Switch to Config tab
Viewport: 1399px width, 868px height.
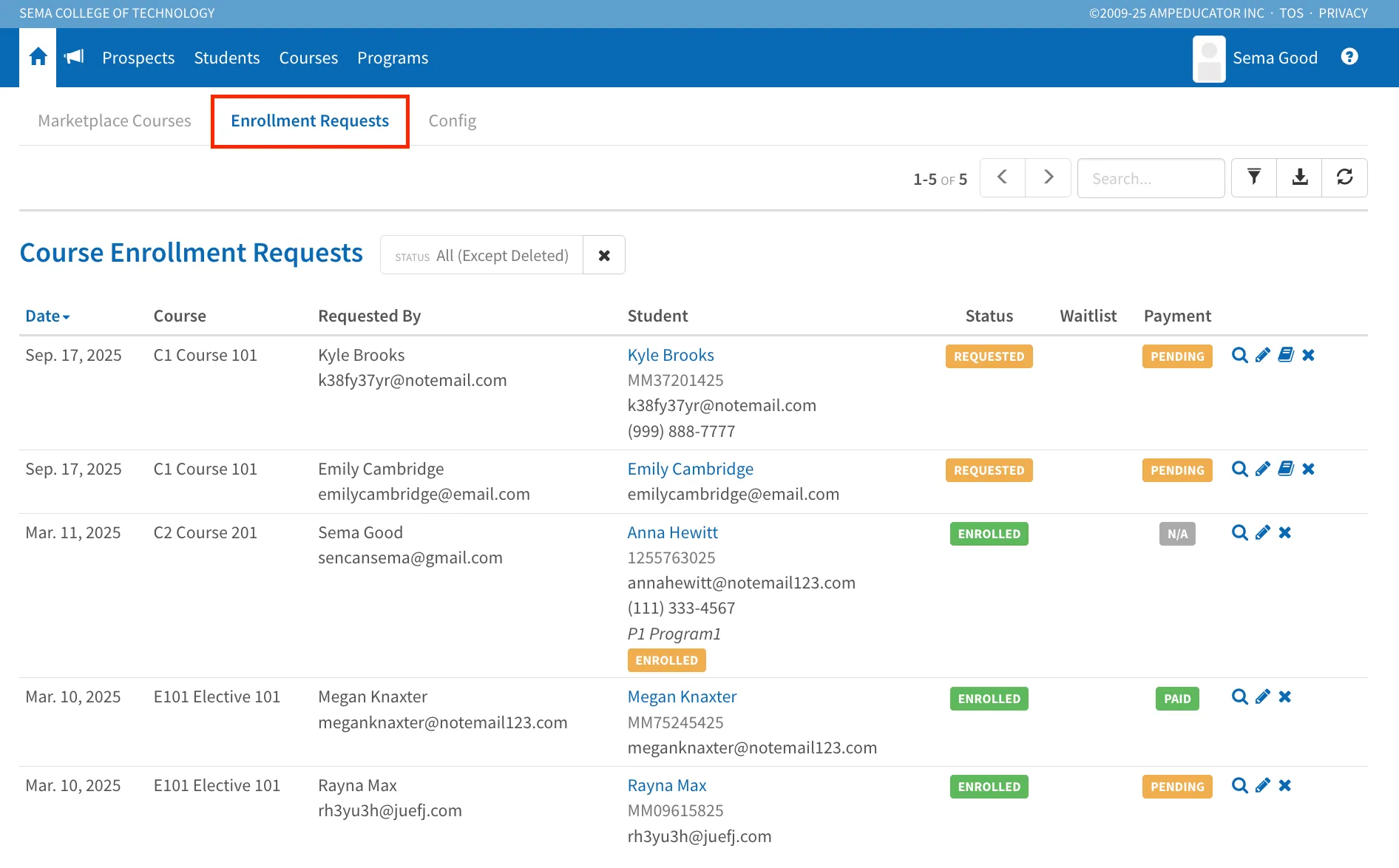point(453,121)
